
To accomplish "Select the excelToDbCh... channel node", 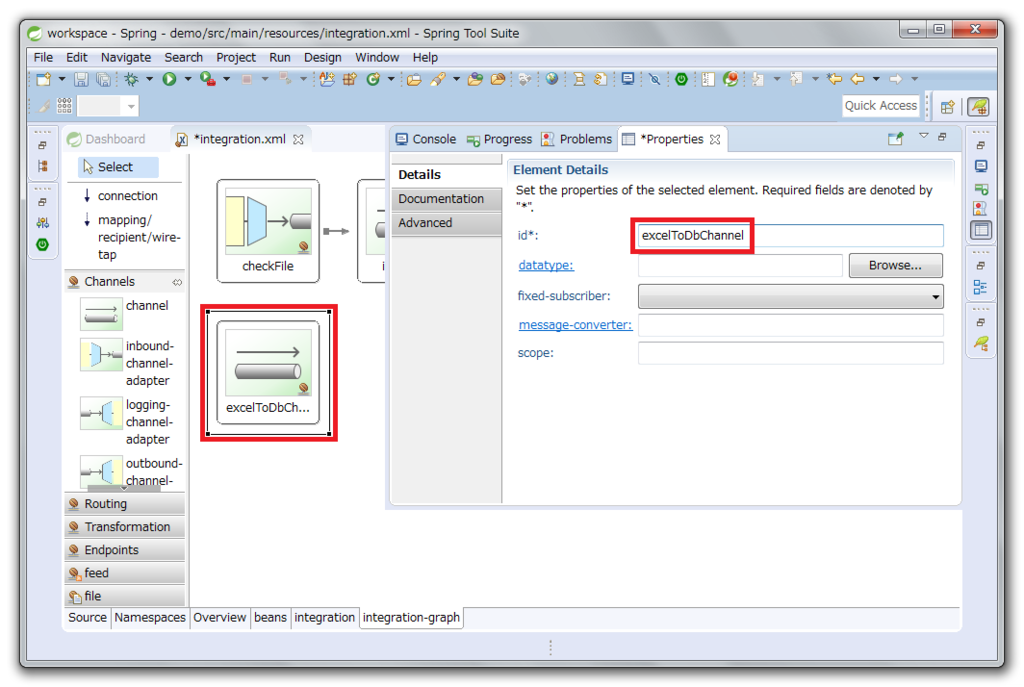I will click(x=268, y=372).
